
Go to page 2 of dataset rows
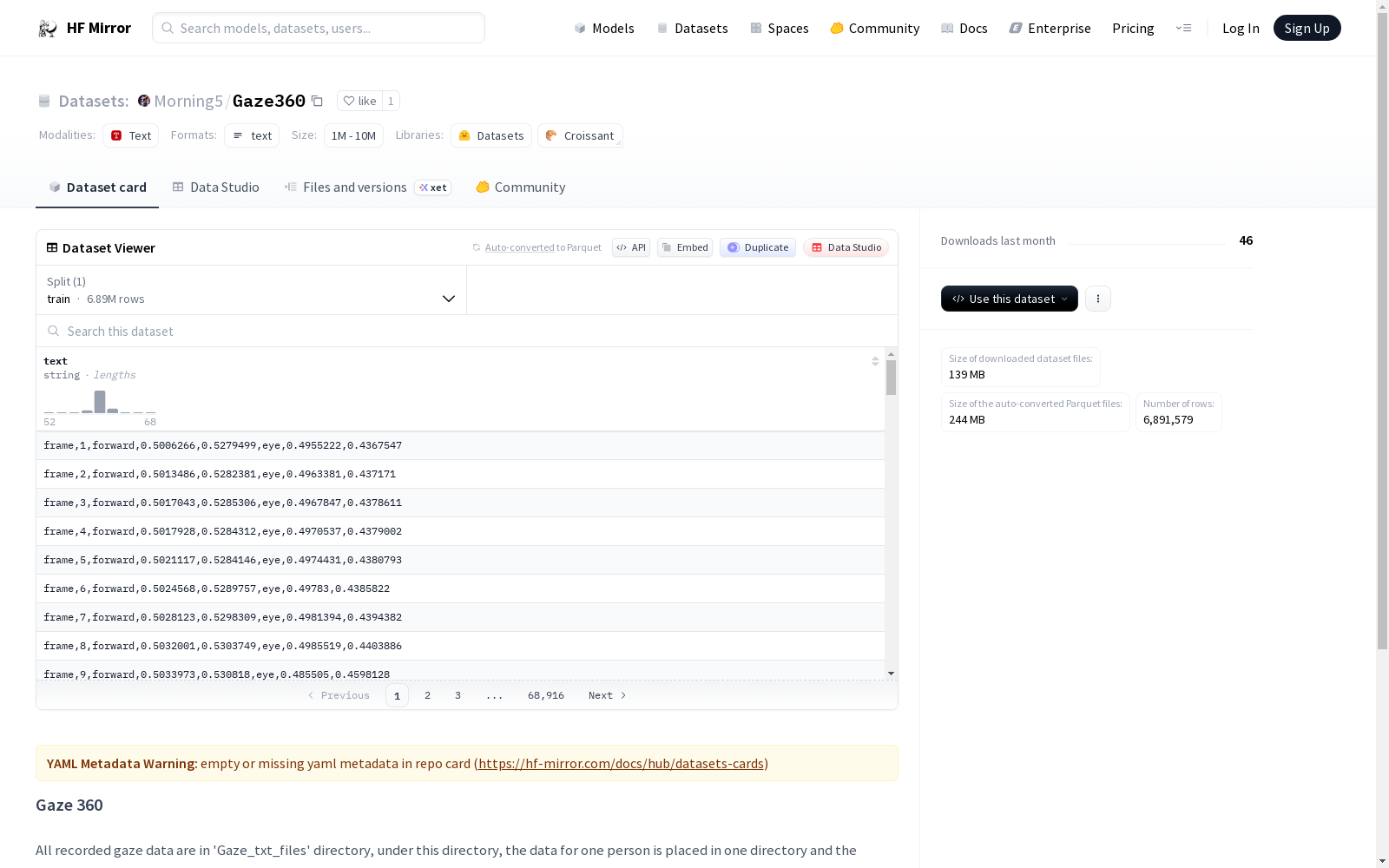point(427,695)
